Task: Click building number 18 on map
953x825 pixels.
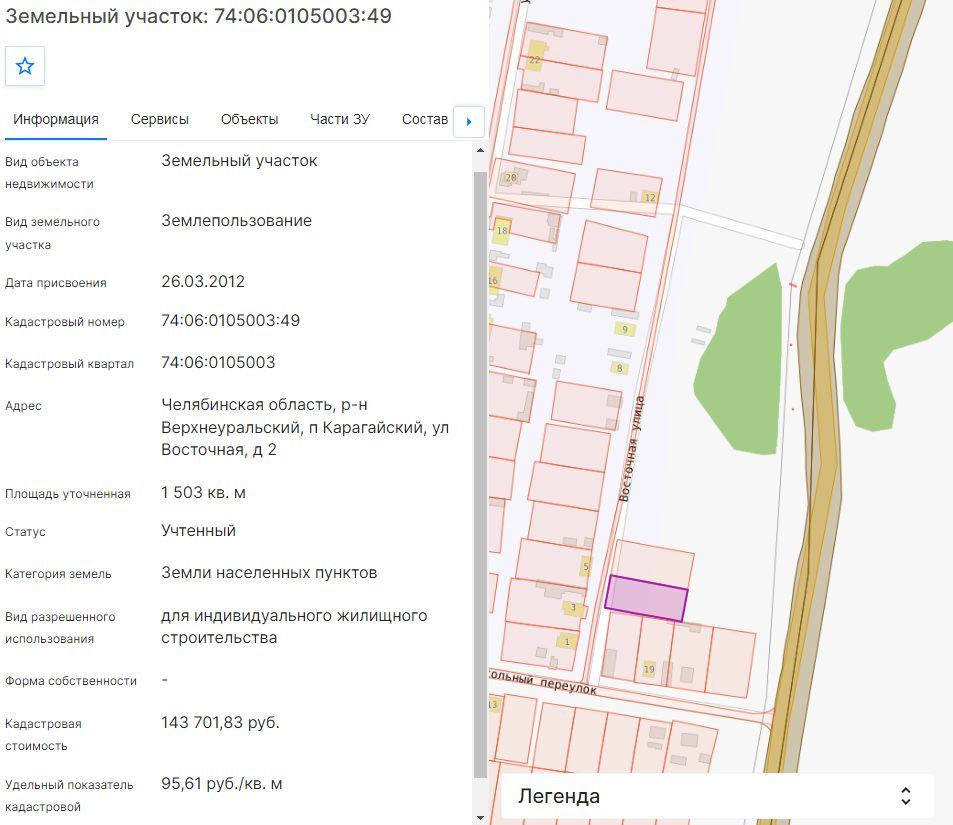Action: pyautogui.click(x=502, y=230)
